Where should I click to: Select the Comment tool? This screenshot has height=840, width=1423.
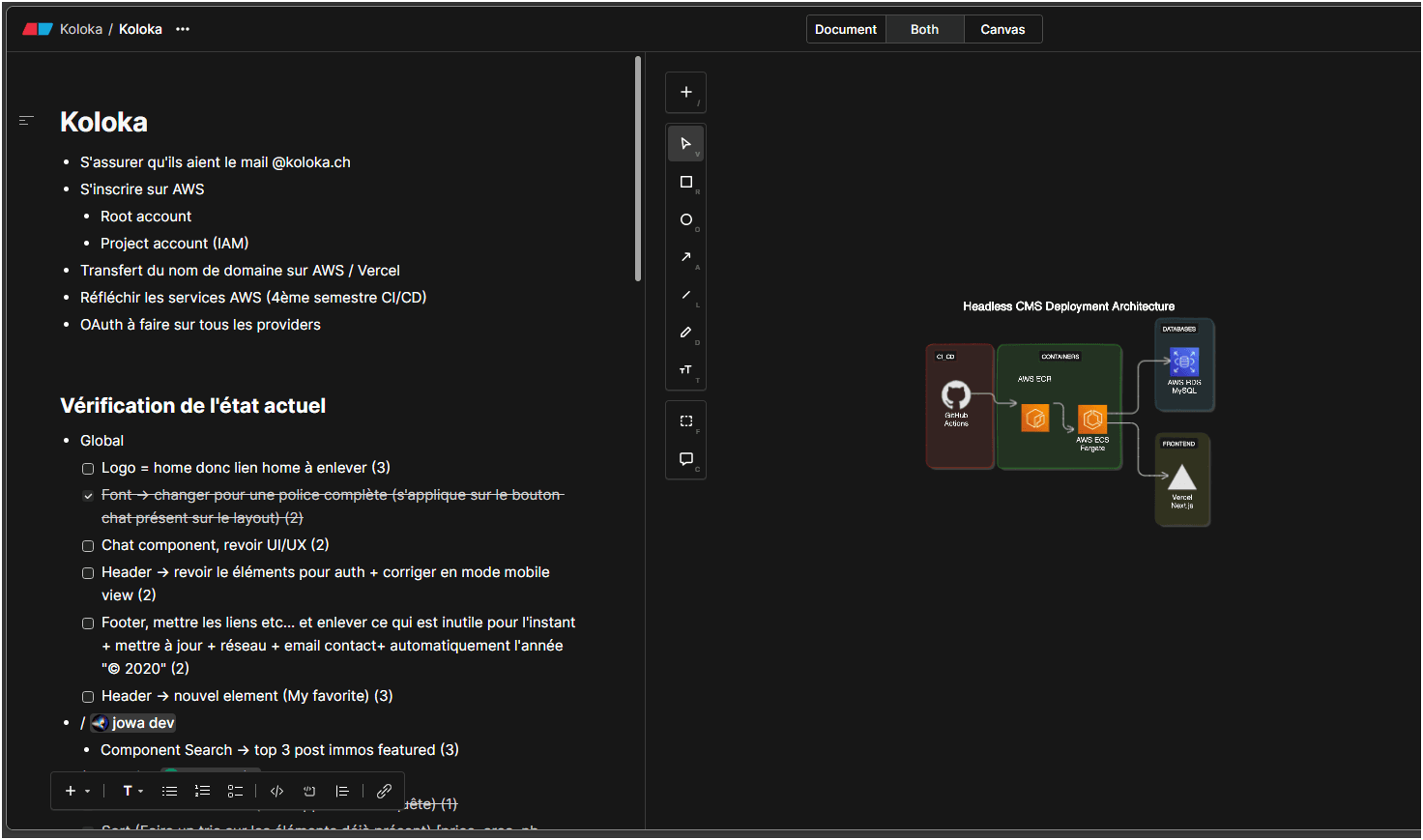[685, 458]
